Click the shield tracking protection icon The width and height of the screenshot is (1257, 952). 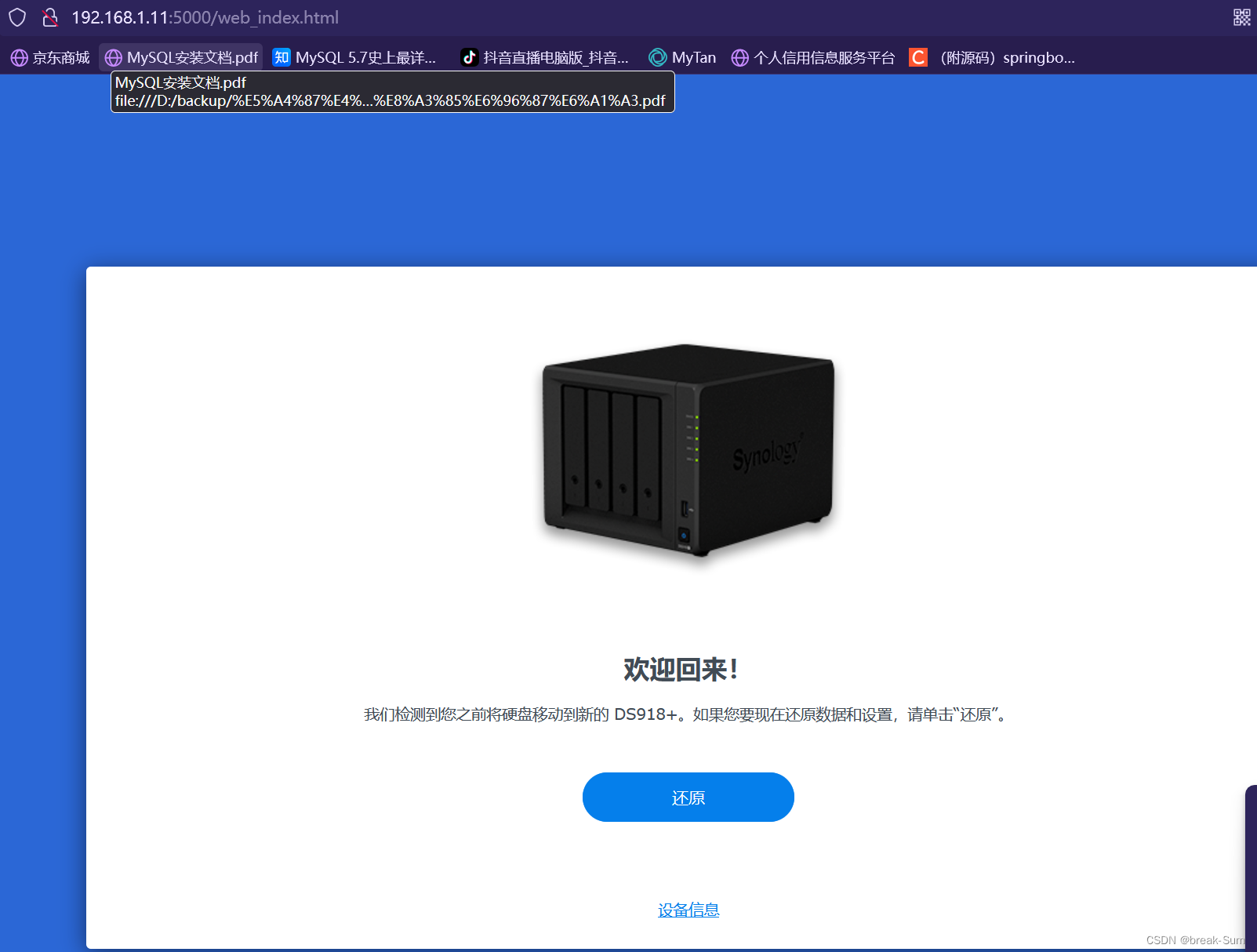(x=17, y=17)
